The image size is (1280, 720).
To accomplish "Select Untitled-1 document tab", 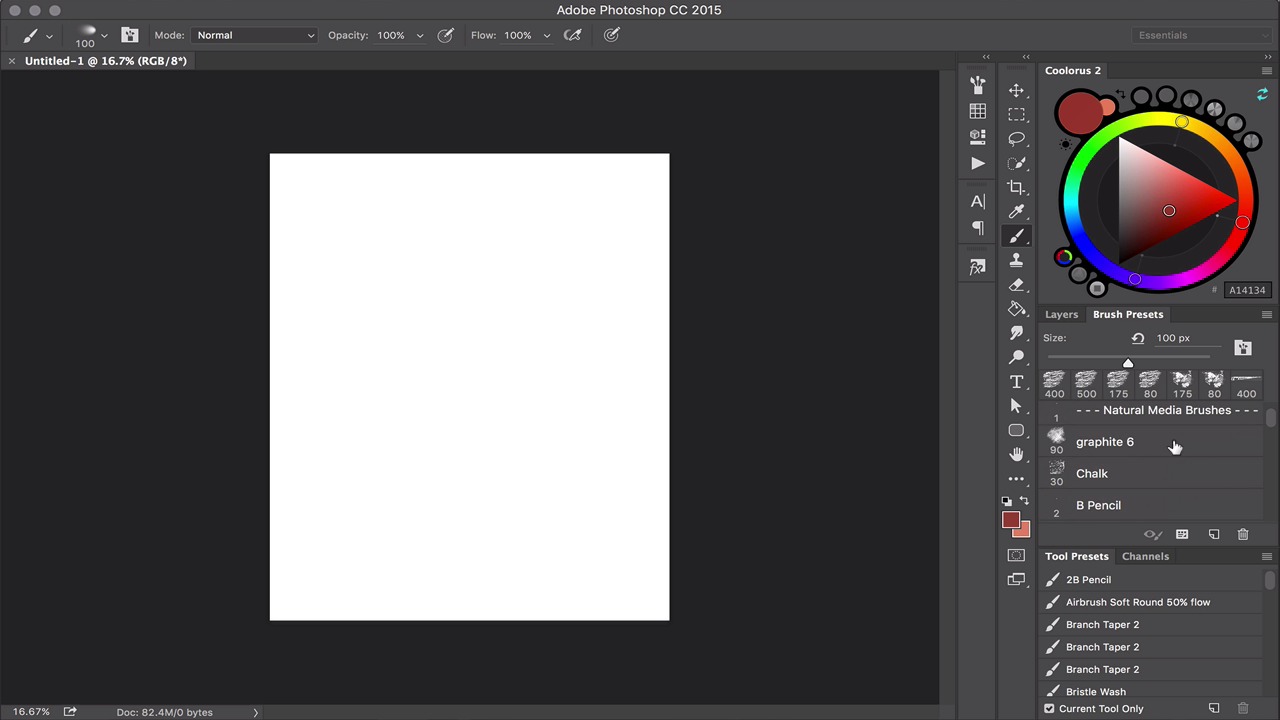I will tap(105, 61).
